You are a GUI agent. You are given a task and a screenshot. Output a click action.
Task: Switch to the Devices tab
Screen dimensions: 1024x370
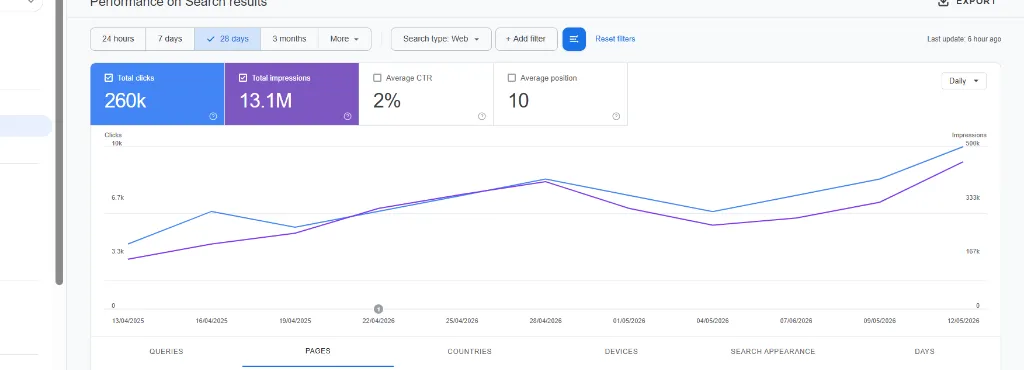click(621, 352)
